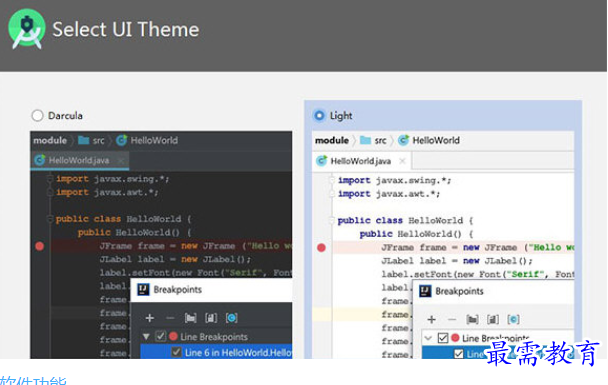
Task: Click the Android Studio logo icon
Action: pyautogui.click(x=26, y=29)
